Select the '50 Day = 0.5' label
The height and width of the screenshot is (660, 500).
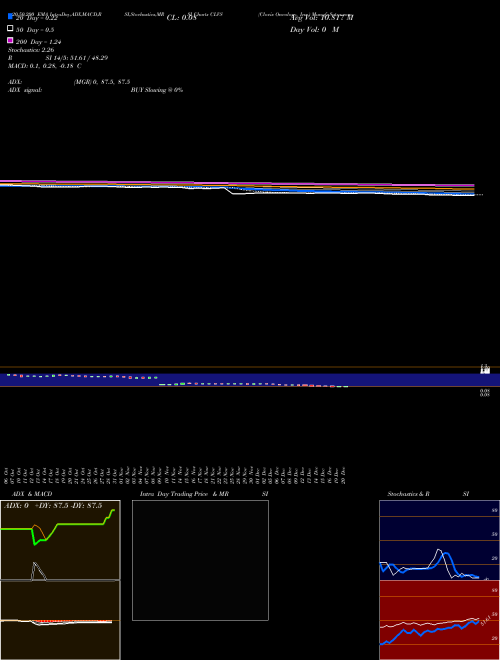[35, 30]
